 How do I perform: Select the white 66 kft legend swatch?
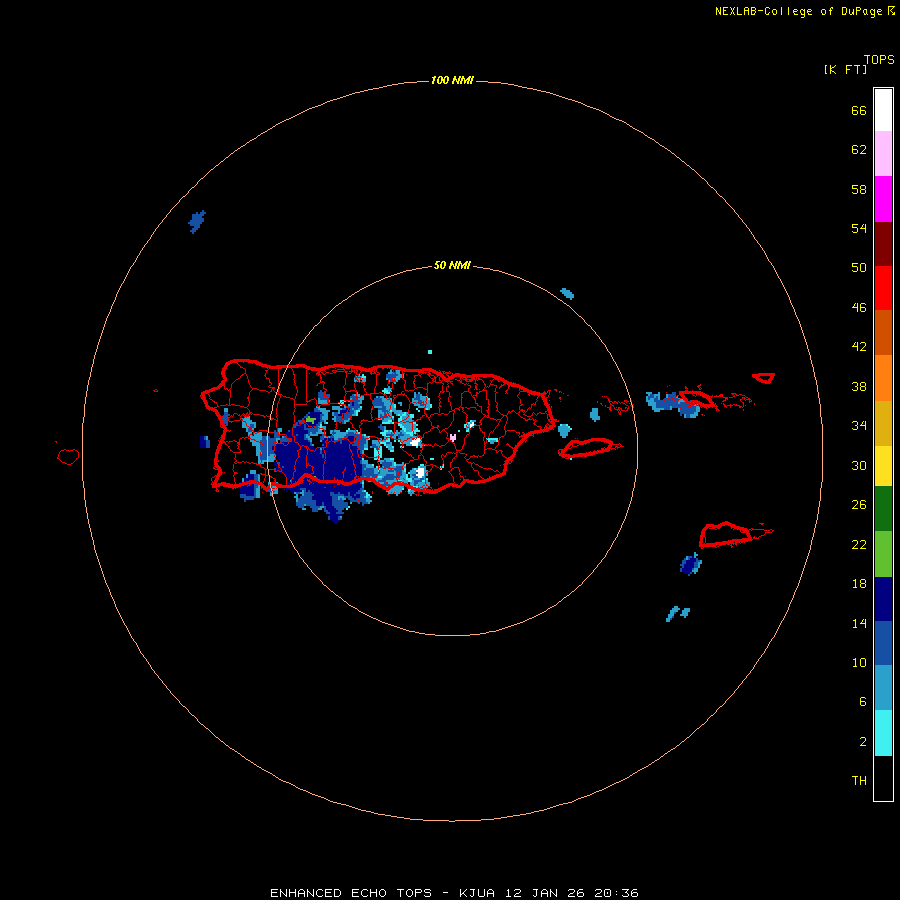click(883, 110)
